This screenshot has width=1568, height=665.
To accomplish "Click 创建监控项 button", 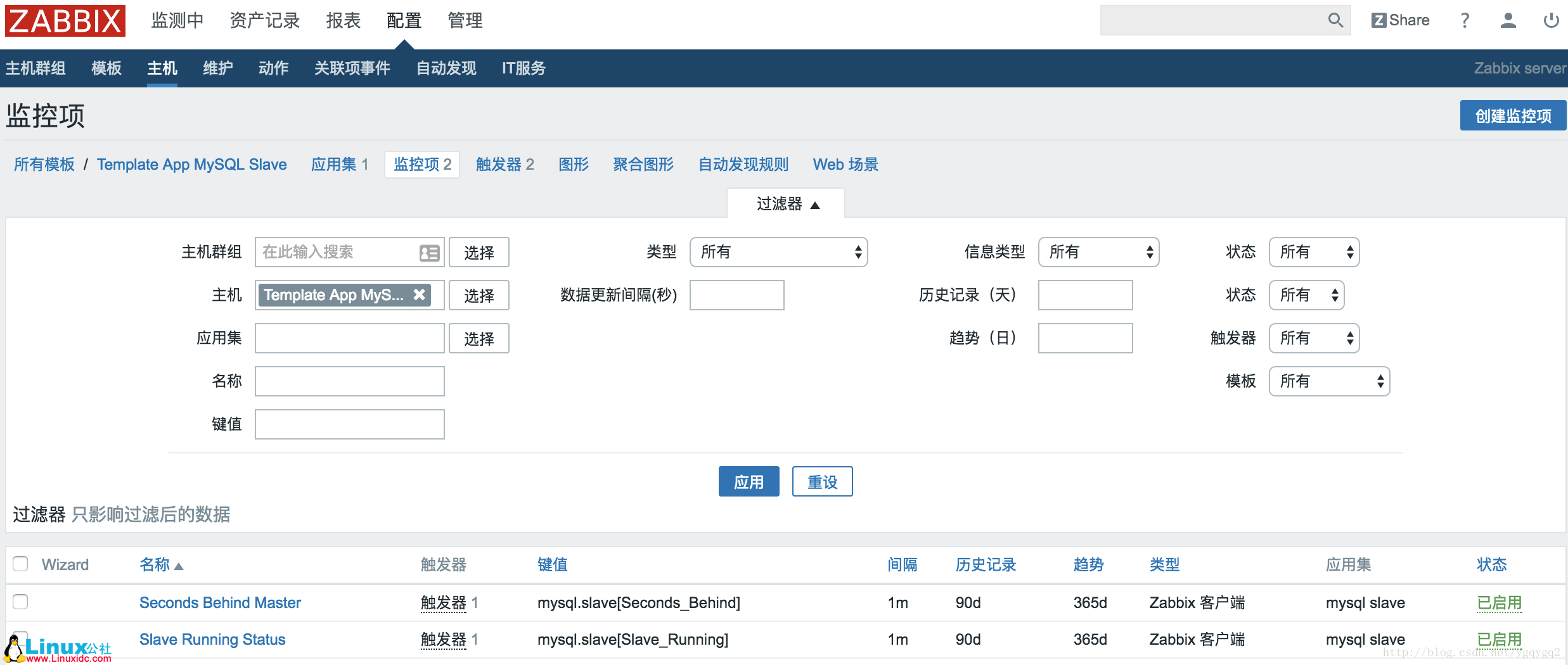I will [1513, 115].
